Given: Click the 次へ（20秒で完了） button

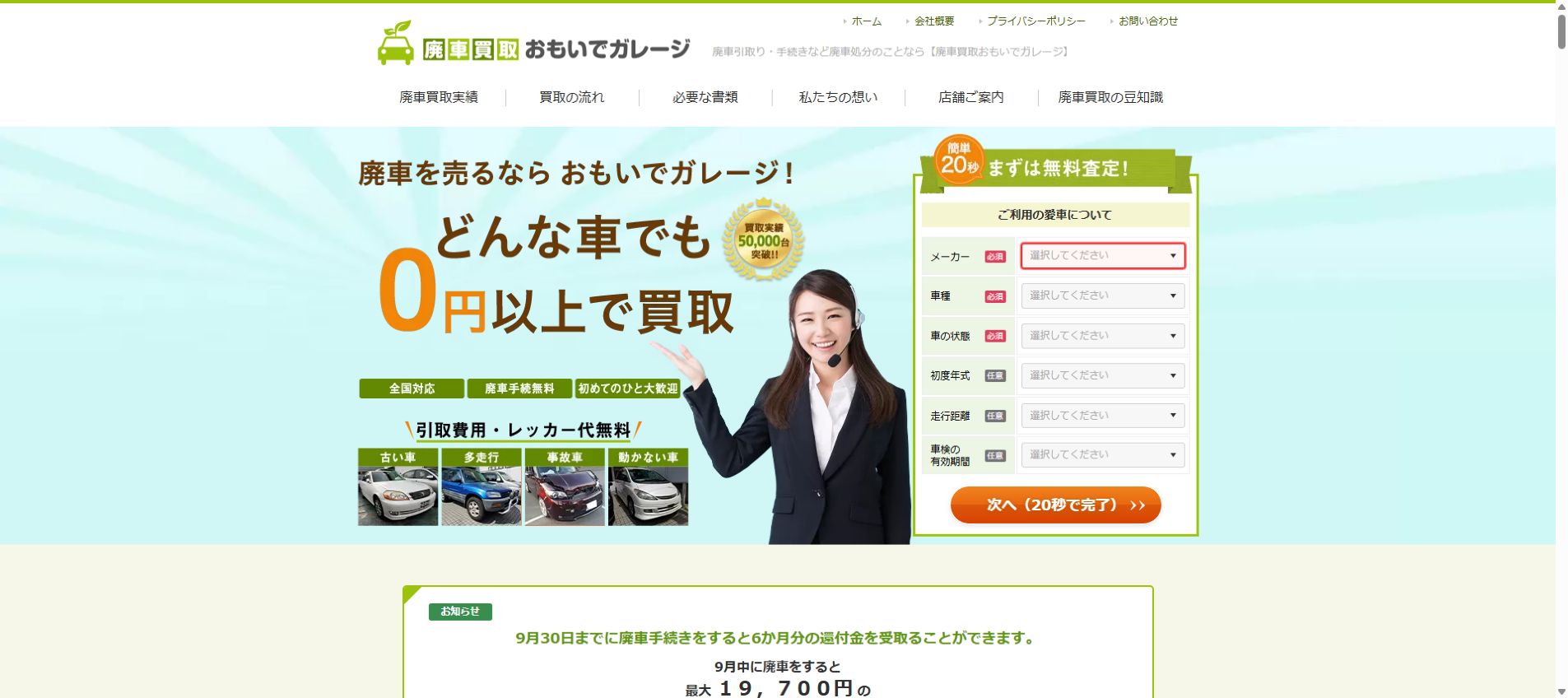Looking at the screenshot, I should click(x=1055, y=505).
